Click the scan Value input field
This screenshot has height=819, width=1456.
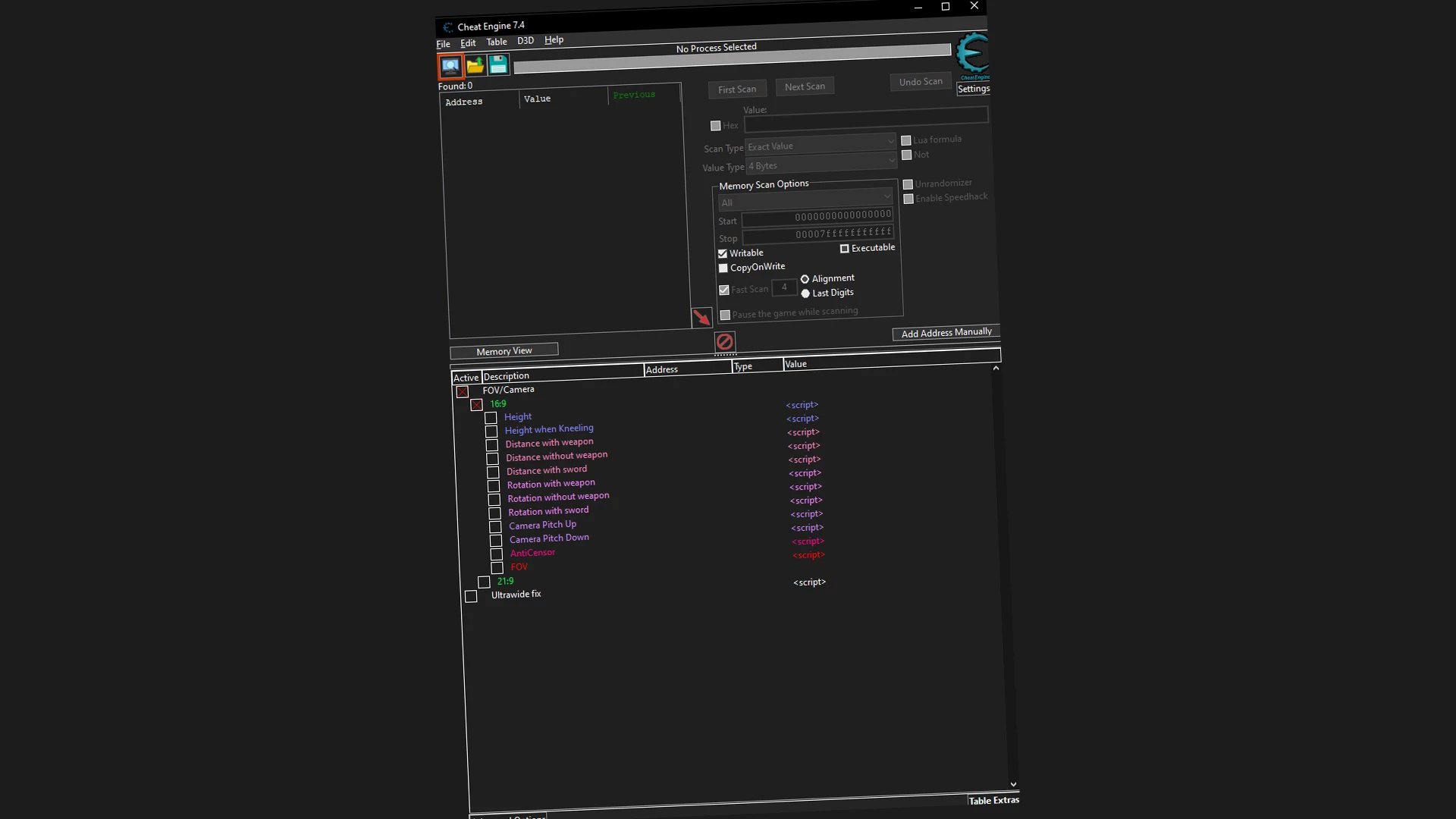click(x=866, y=118)
